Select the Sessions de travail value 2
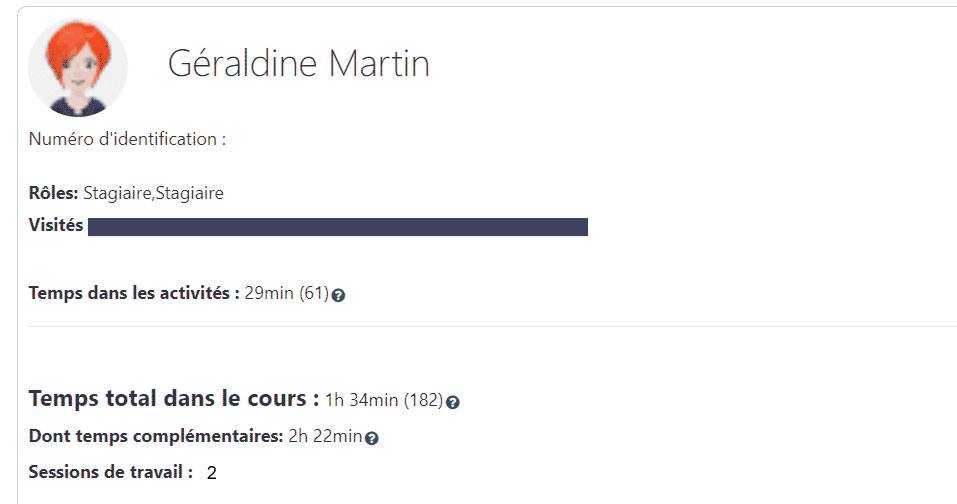This screenshot has height=504, width=957. tap(211, 473)
